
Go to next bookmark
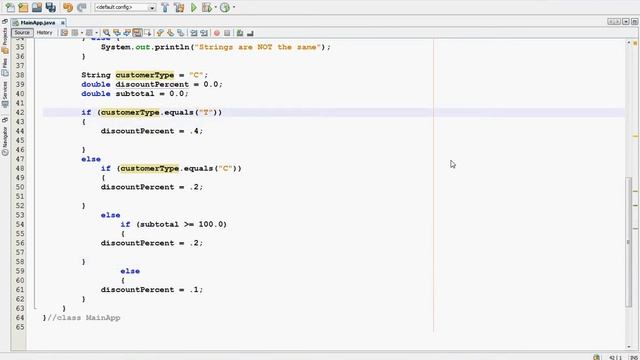tap(170, 33)
